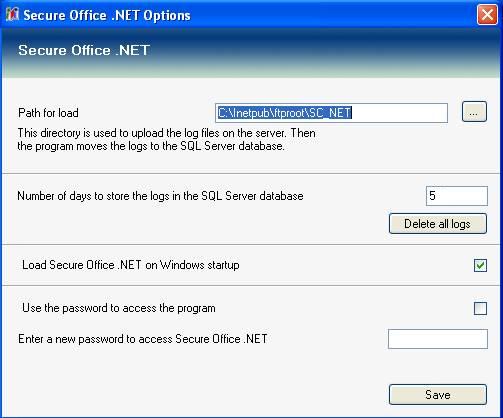503x418 pixels.
Task: Click the Delete all logs button
Action: click(x=438, y=224)
